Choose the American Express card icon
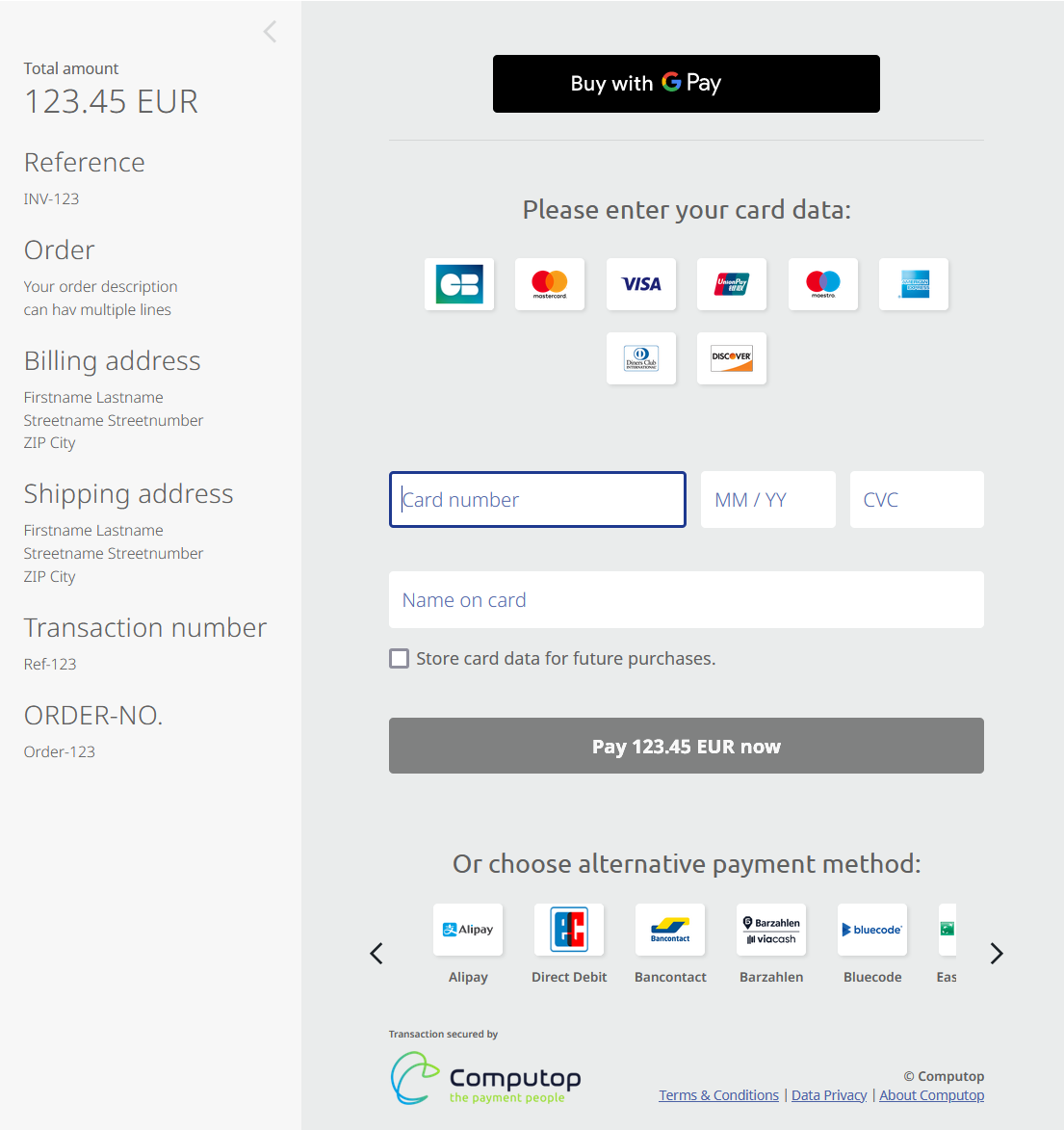 [x=914, y=284]
